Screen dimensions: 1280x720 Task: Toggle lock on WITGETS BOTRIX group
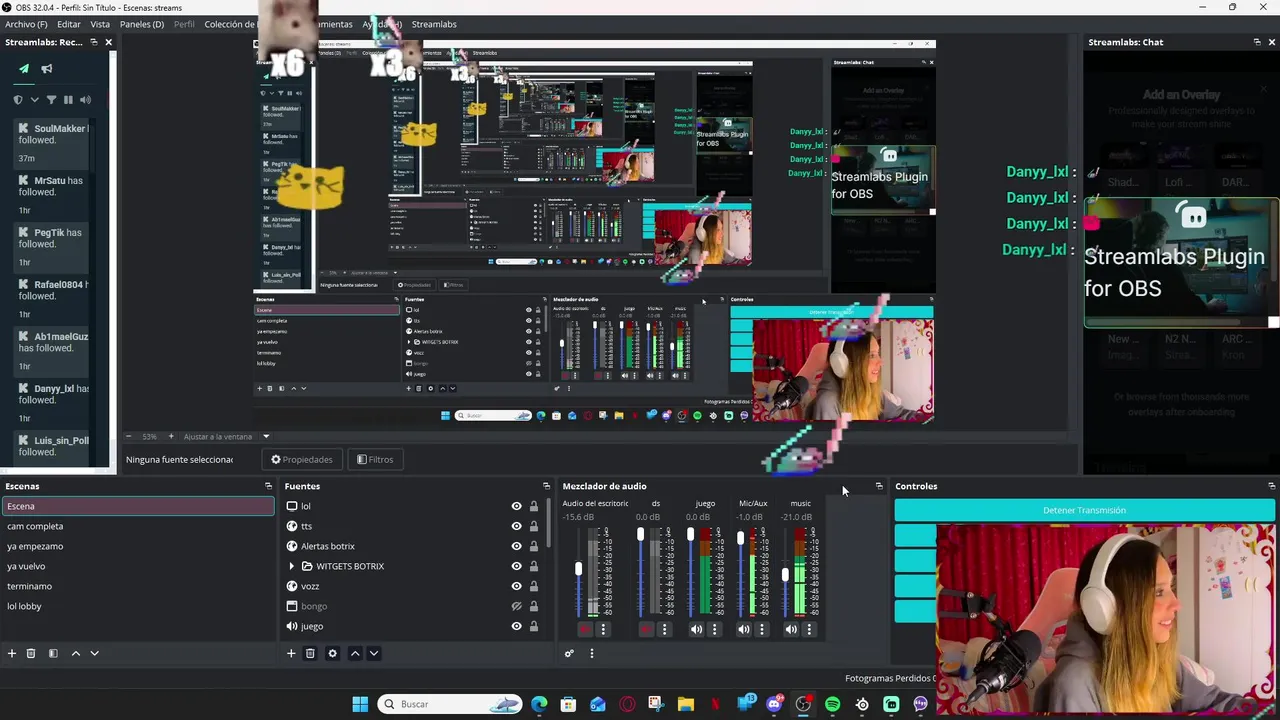coord(533,566)
